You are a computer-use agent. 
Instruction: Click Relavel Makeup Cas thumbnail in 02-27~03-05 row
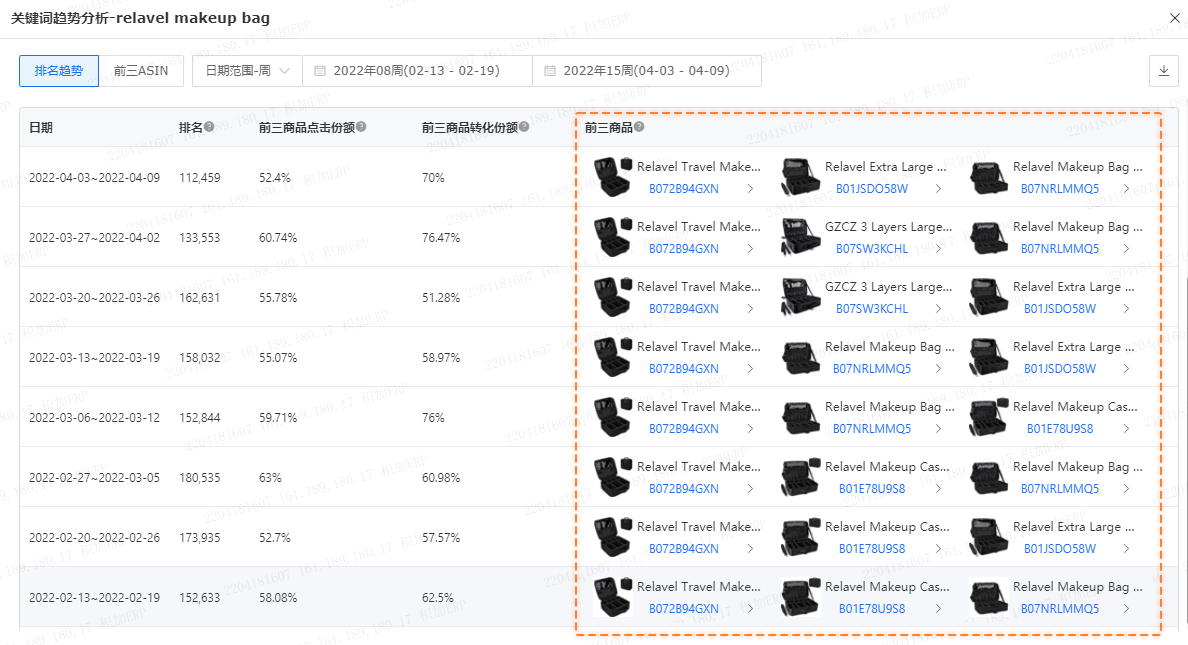coord(800,477)
